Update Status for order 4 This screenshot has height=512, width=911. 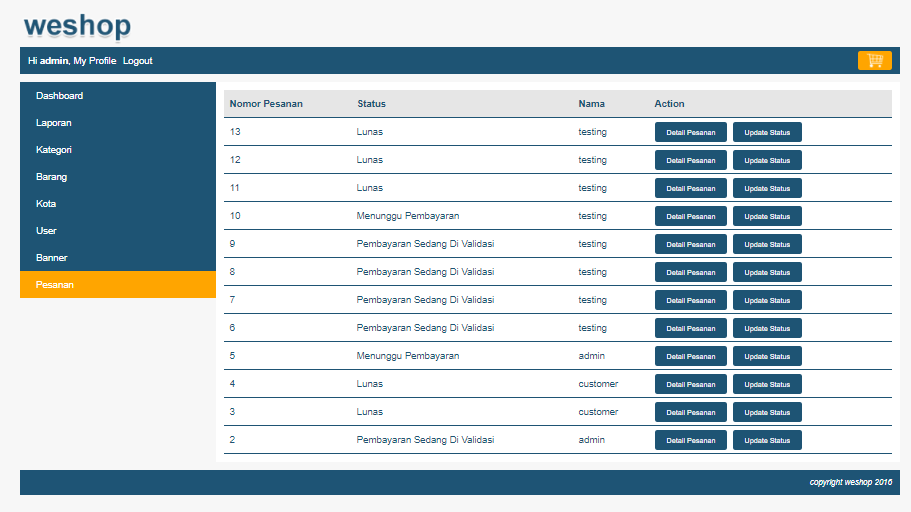click(767, 384)
